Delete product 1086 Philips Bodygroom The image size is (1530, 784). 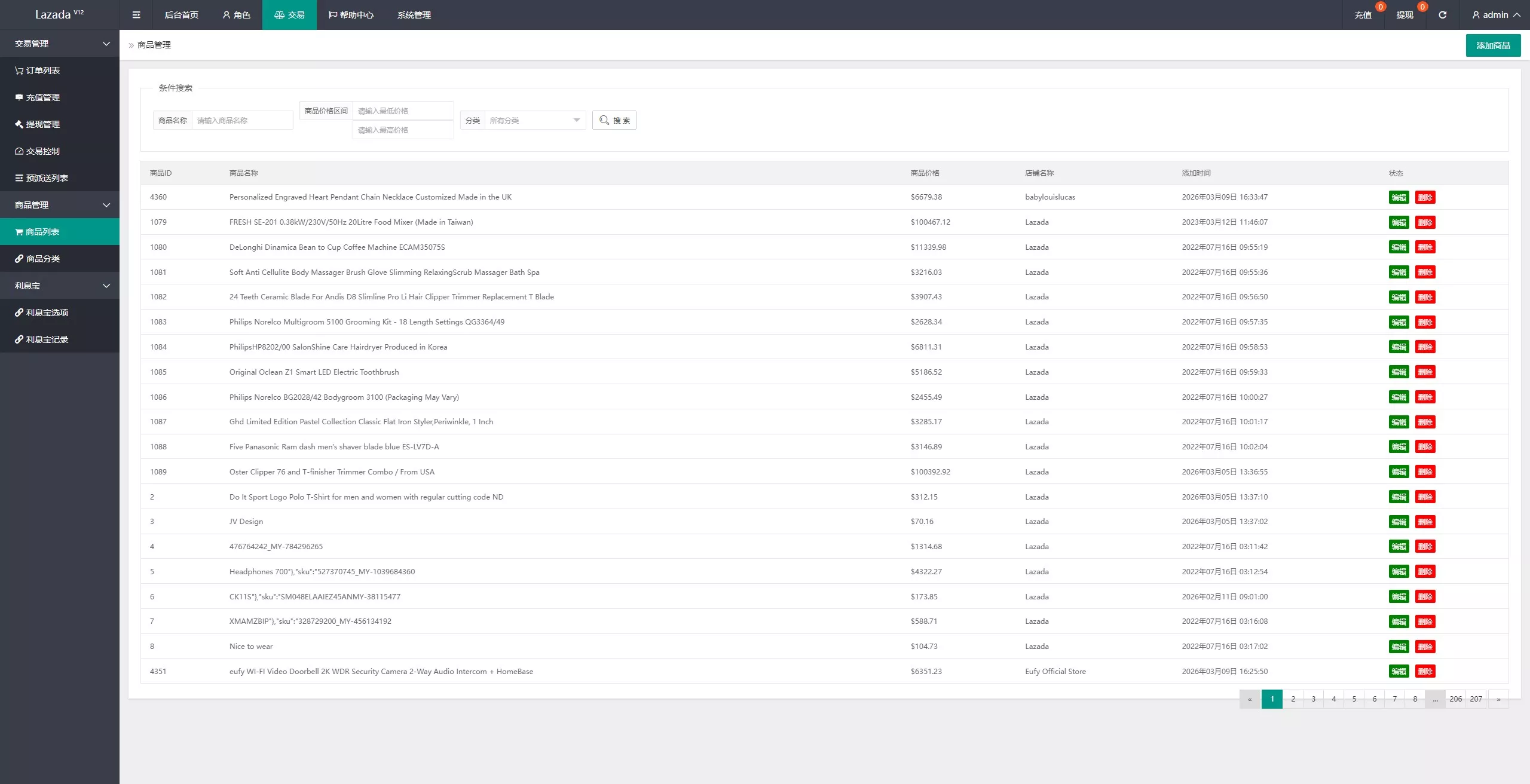[x=1425, y=397]
